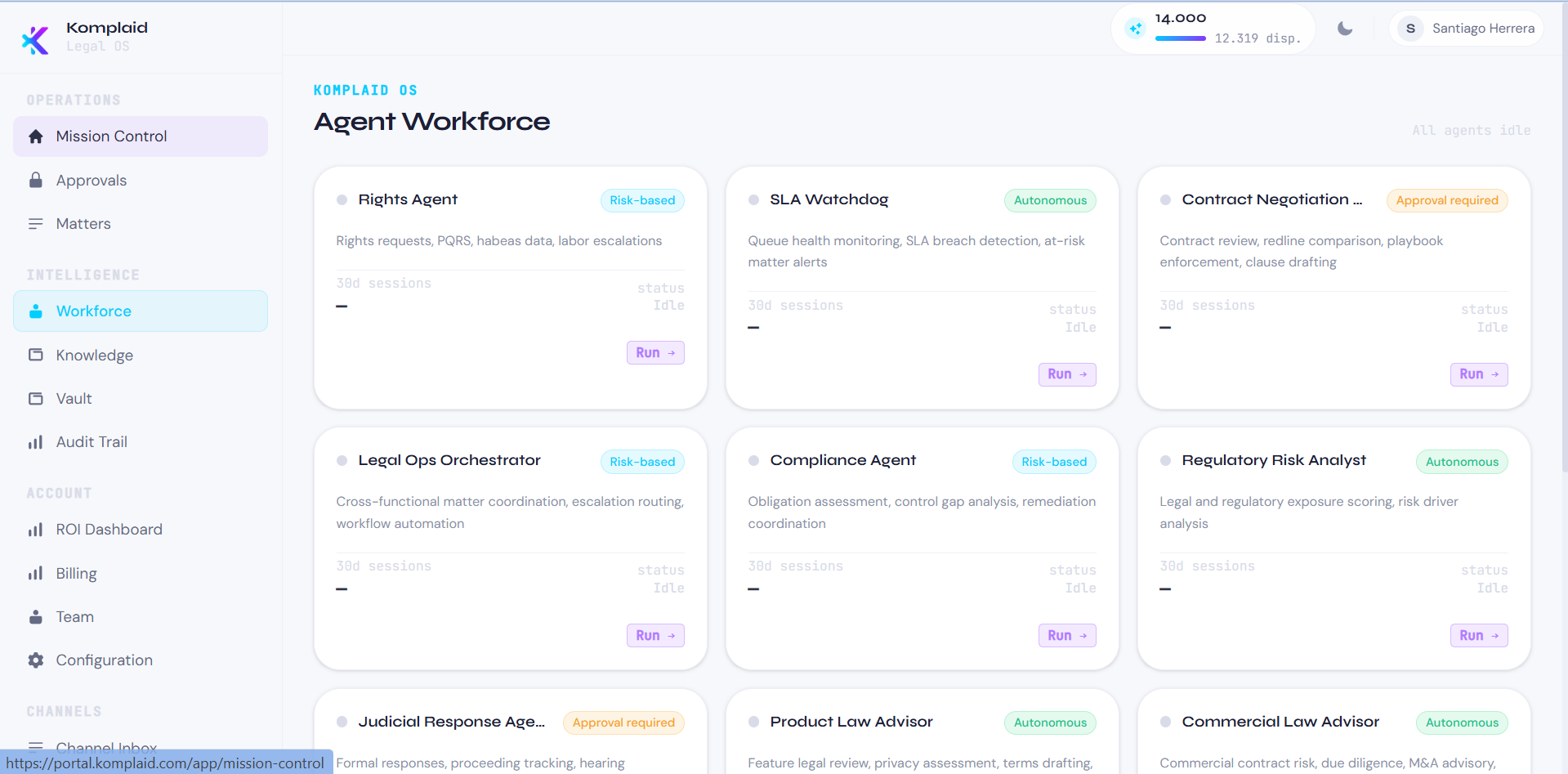Click the credits usage progress bar

tap(1181, 38)
